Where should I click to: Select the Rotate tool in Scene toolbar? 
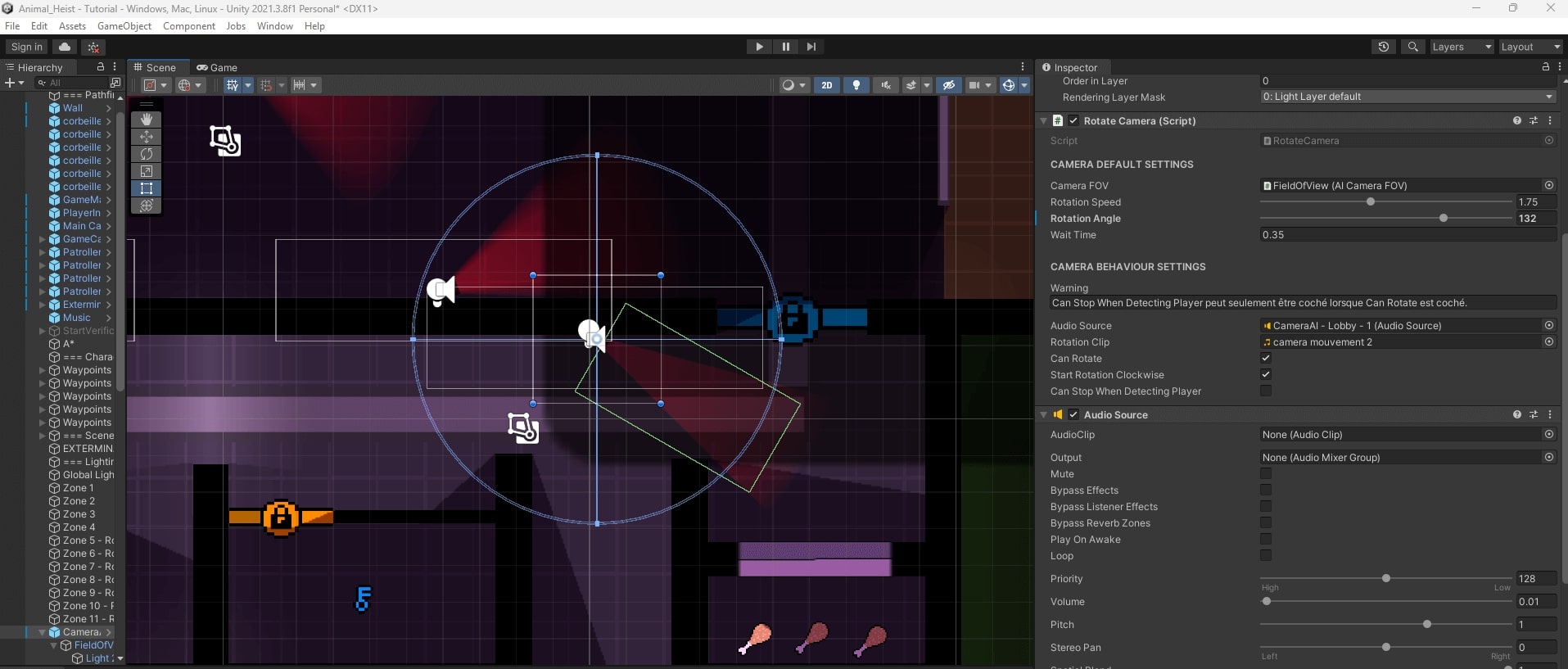tap(147, 154)
